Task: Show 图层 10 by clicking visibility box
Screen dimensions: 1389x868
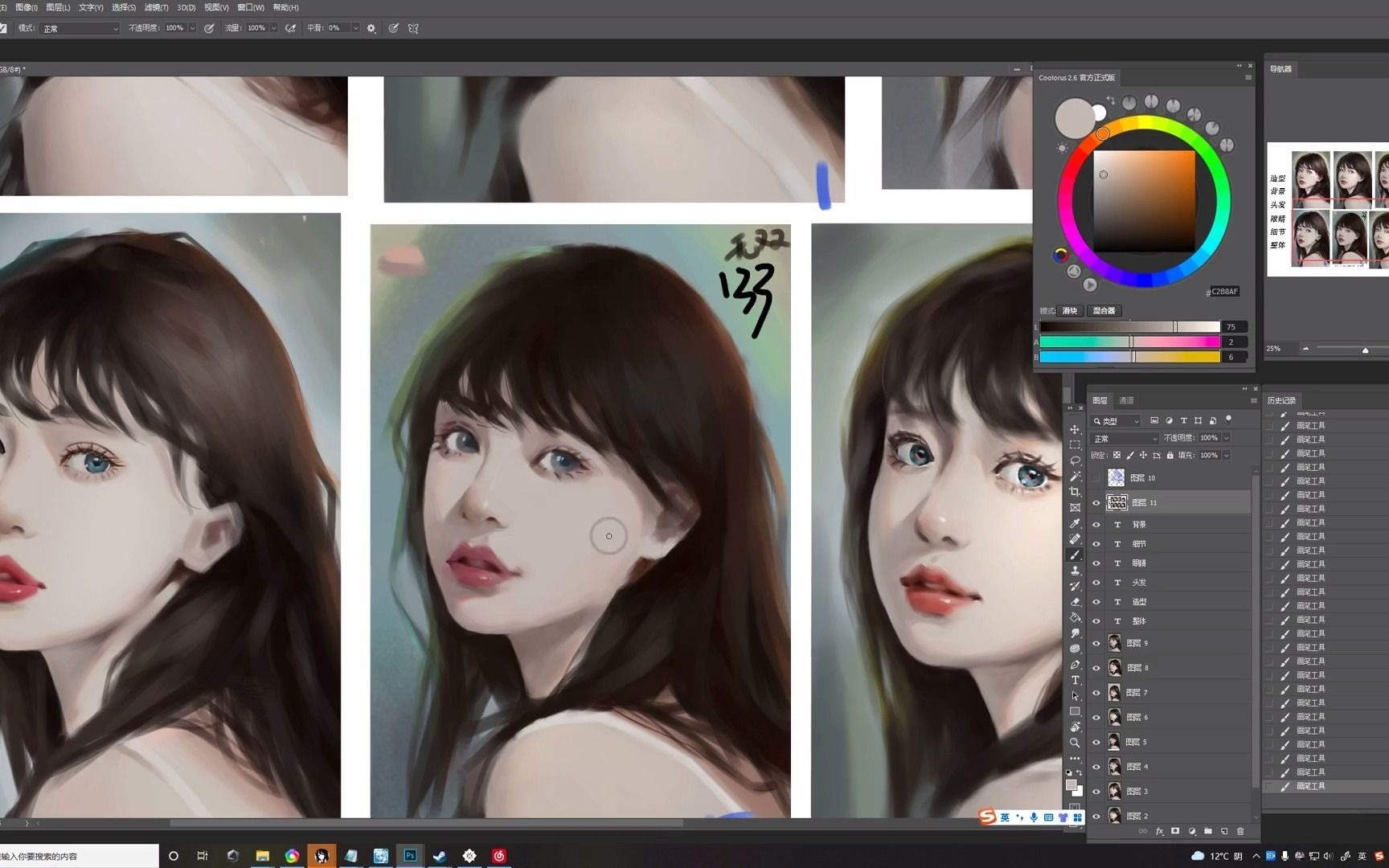Action: pos(1096,478)
